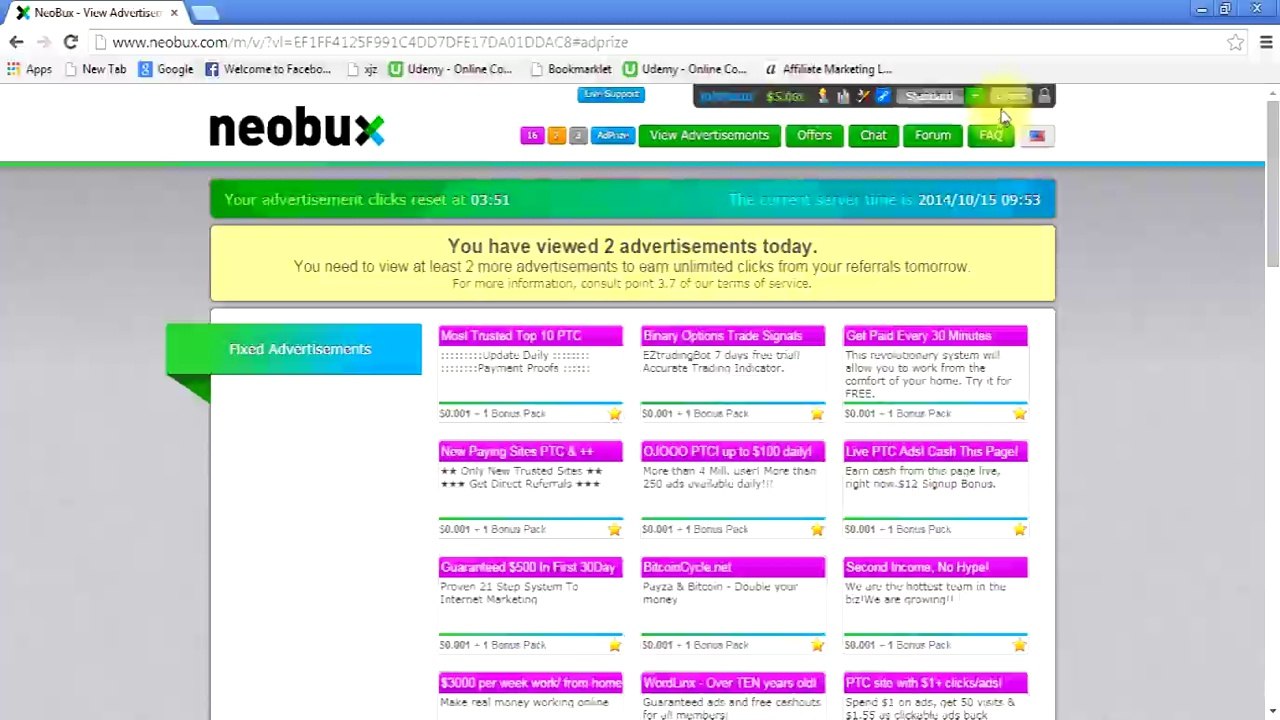Viewport: 1280px width, 720px height.
Task: Click the star on the OJOOO PTC ad
Action: (x=817, y=529)
